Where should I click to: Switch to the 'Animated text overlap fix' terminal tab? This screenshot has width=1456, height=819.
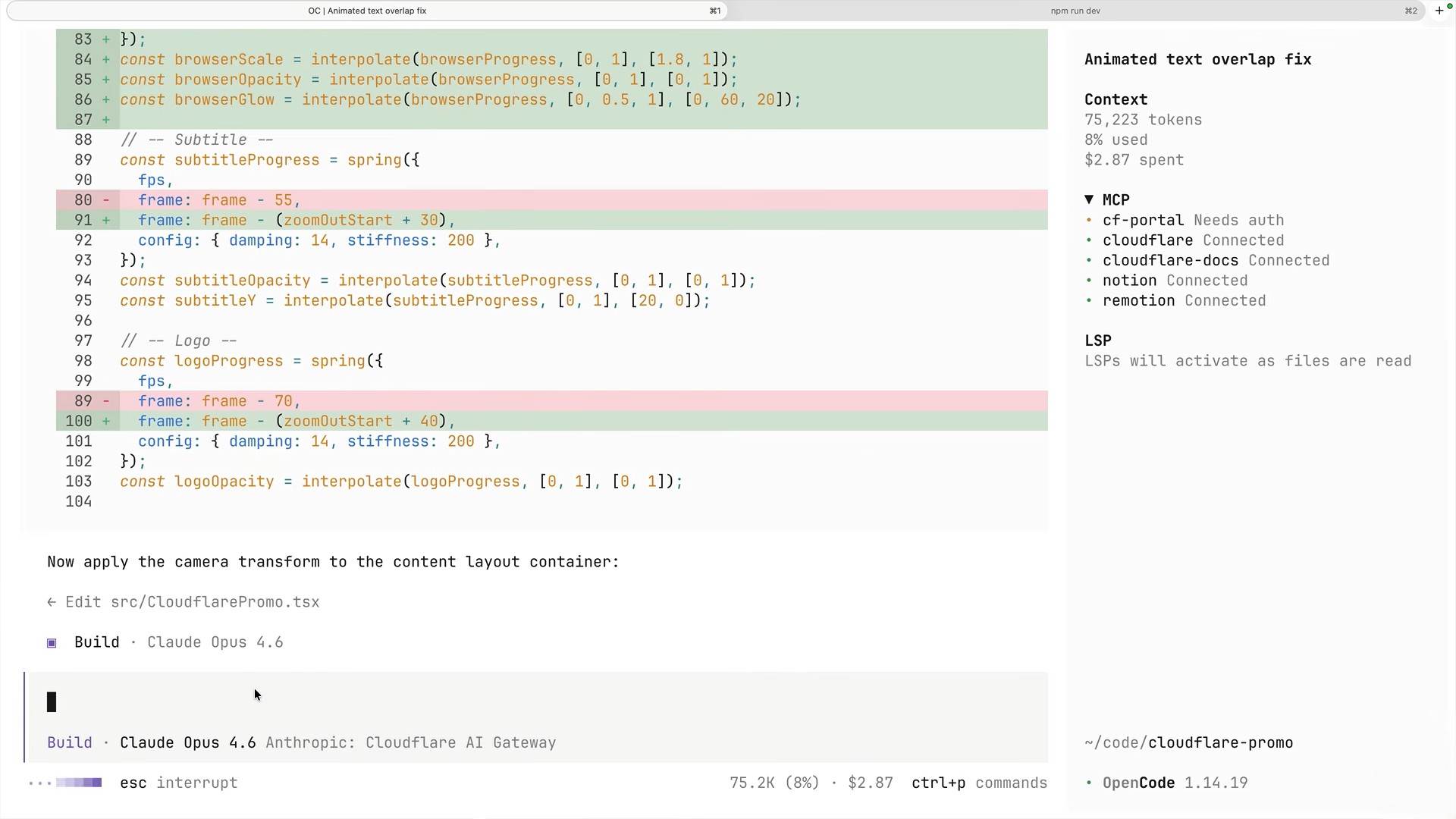click(x=367, y=11)
